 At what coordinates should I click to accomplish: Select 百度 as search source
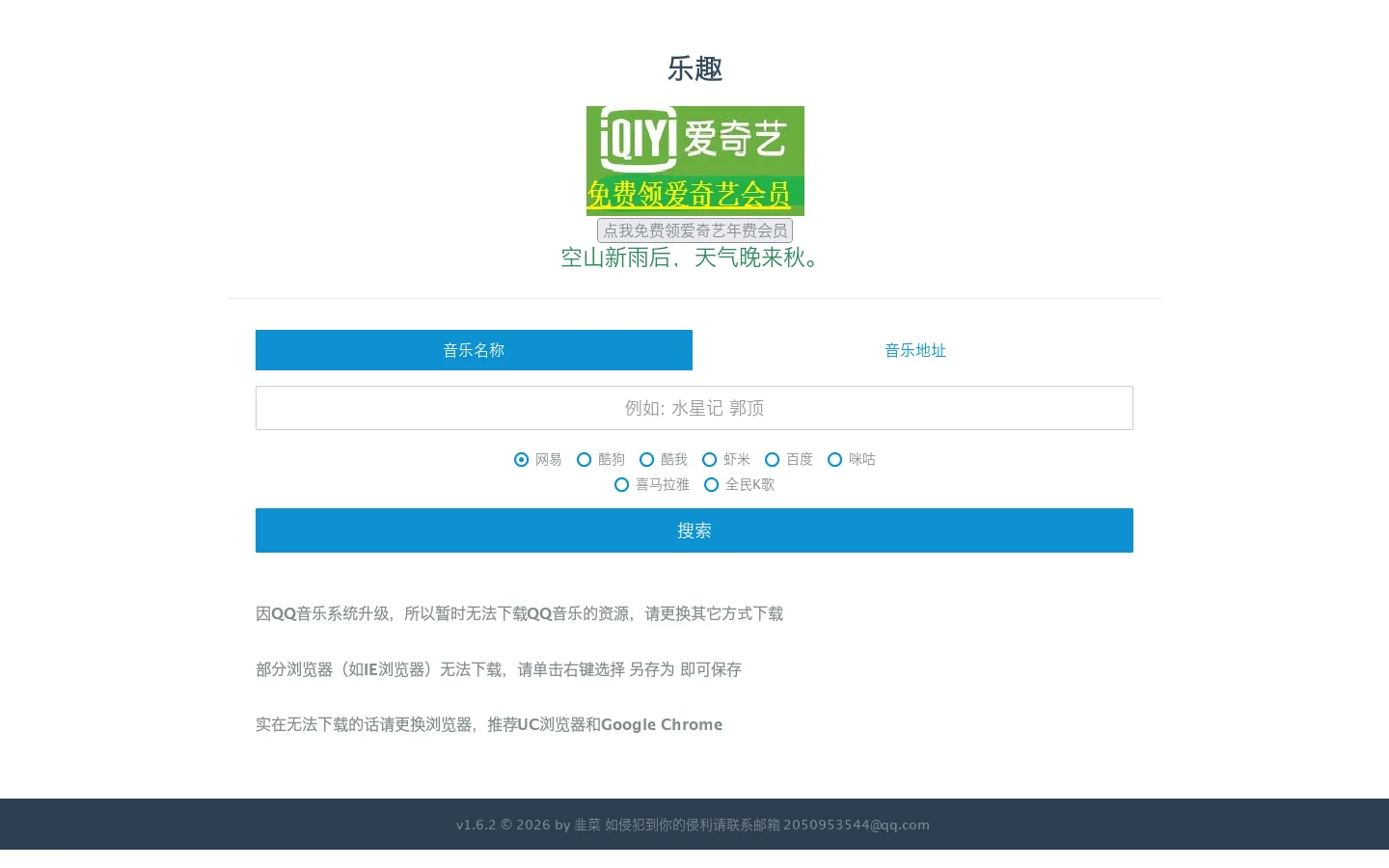point(773,459)
